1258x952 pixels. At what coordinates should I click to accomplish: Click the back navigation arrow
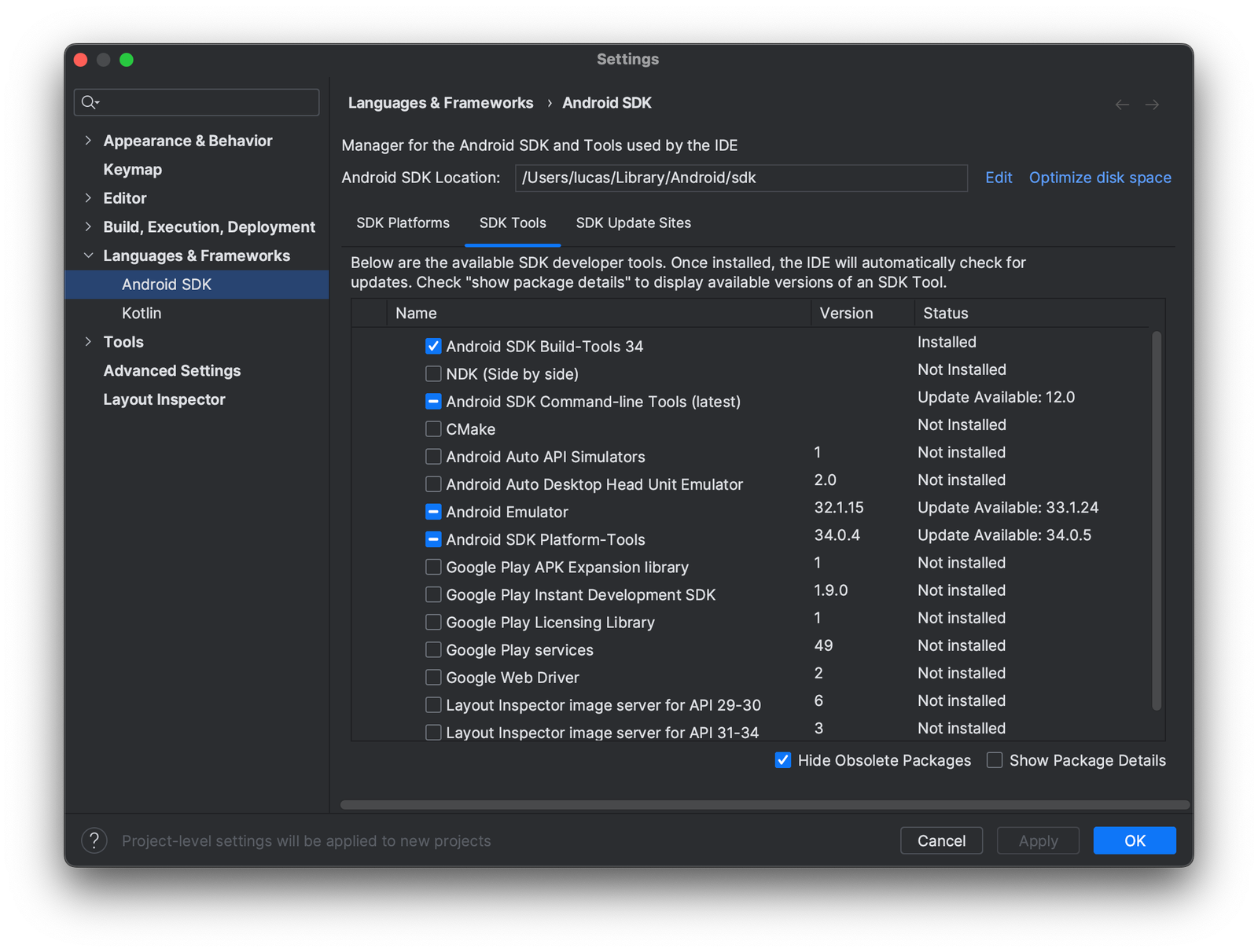[x=1122, y=104]
